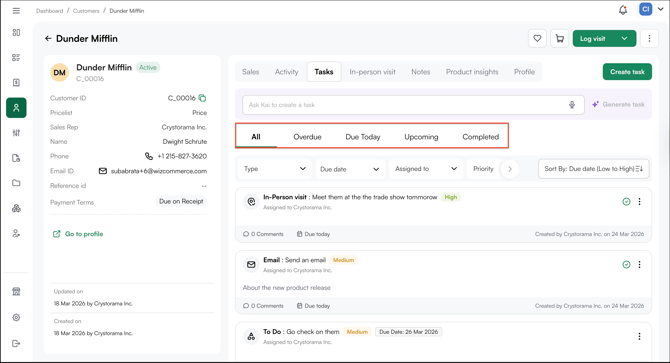This screenshot has height=363, width=670.
Task: Open comments on the Email task
Action: pyautogui.click(x=263, y=306)
